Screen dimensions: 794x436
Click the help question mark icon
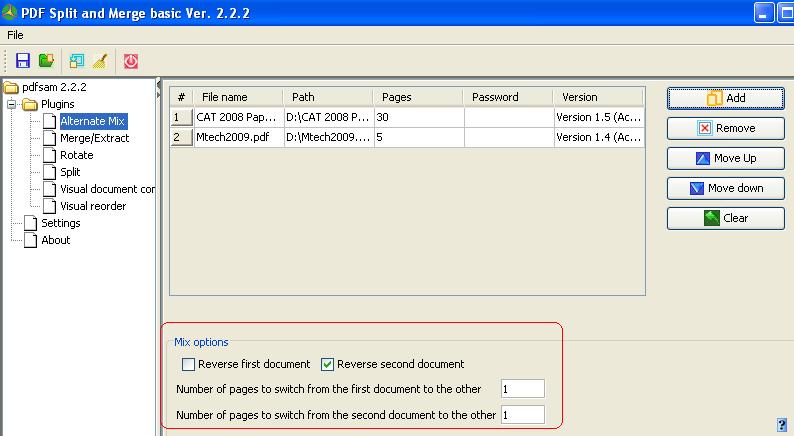780,424
